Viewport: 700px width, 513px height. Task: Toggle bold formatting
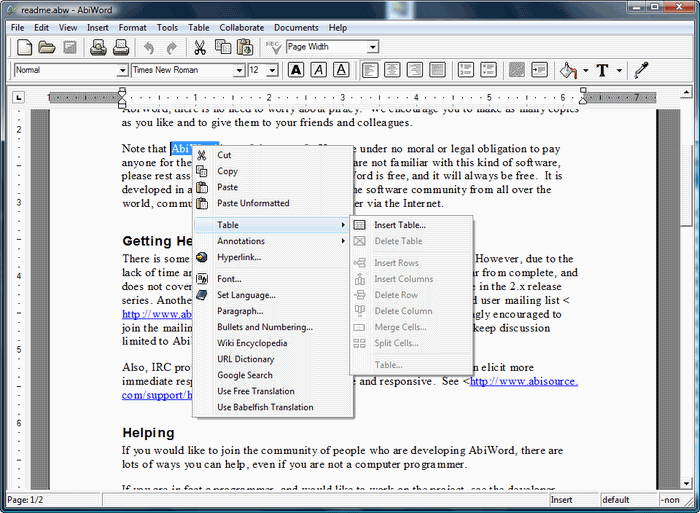tap(296, 70)
